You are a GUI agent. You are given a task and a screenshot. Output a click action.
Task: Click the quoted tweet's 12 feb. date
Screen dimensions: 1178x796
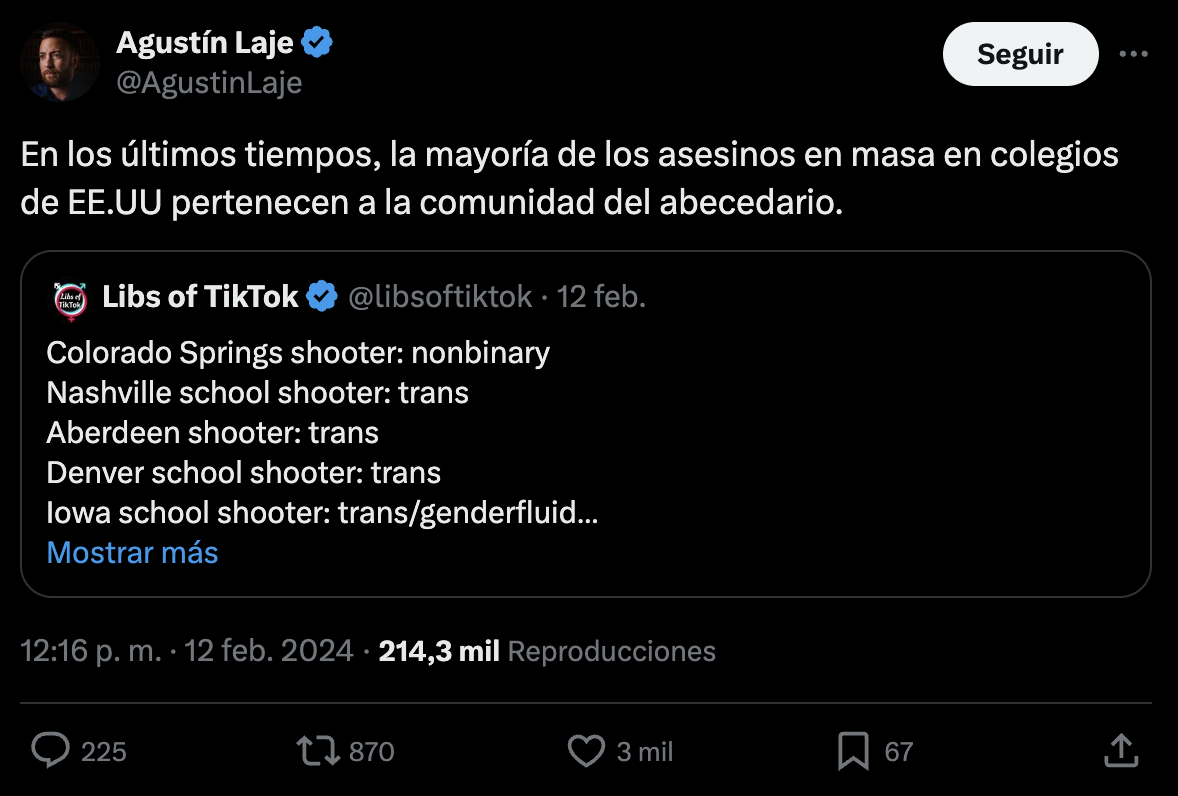coord(601,297)
